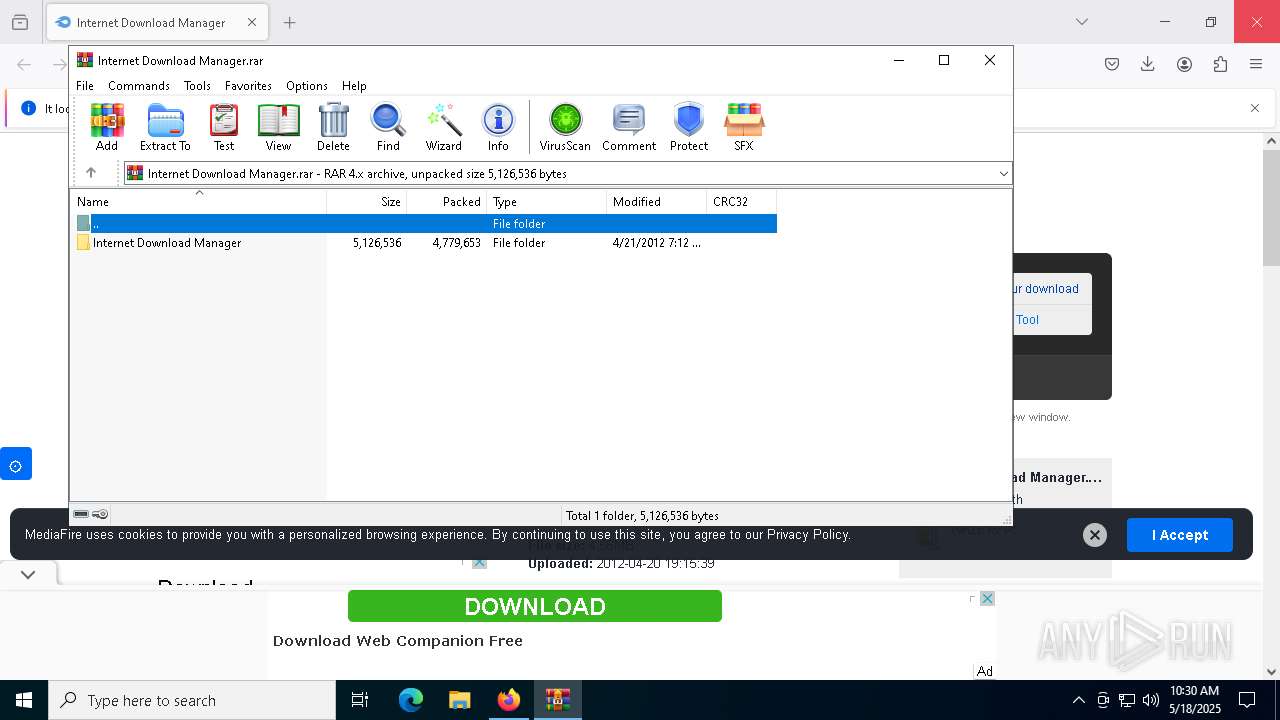Screen dimensions: 1280x720
Task: Click the key icon in WinRAR status bar
Action: 100,515
